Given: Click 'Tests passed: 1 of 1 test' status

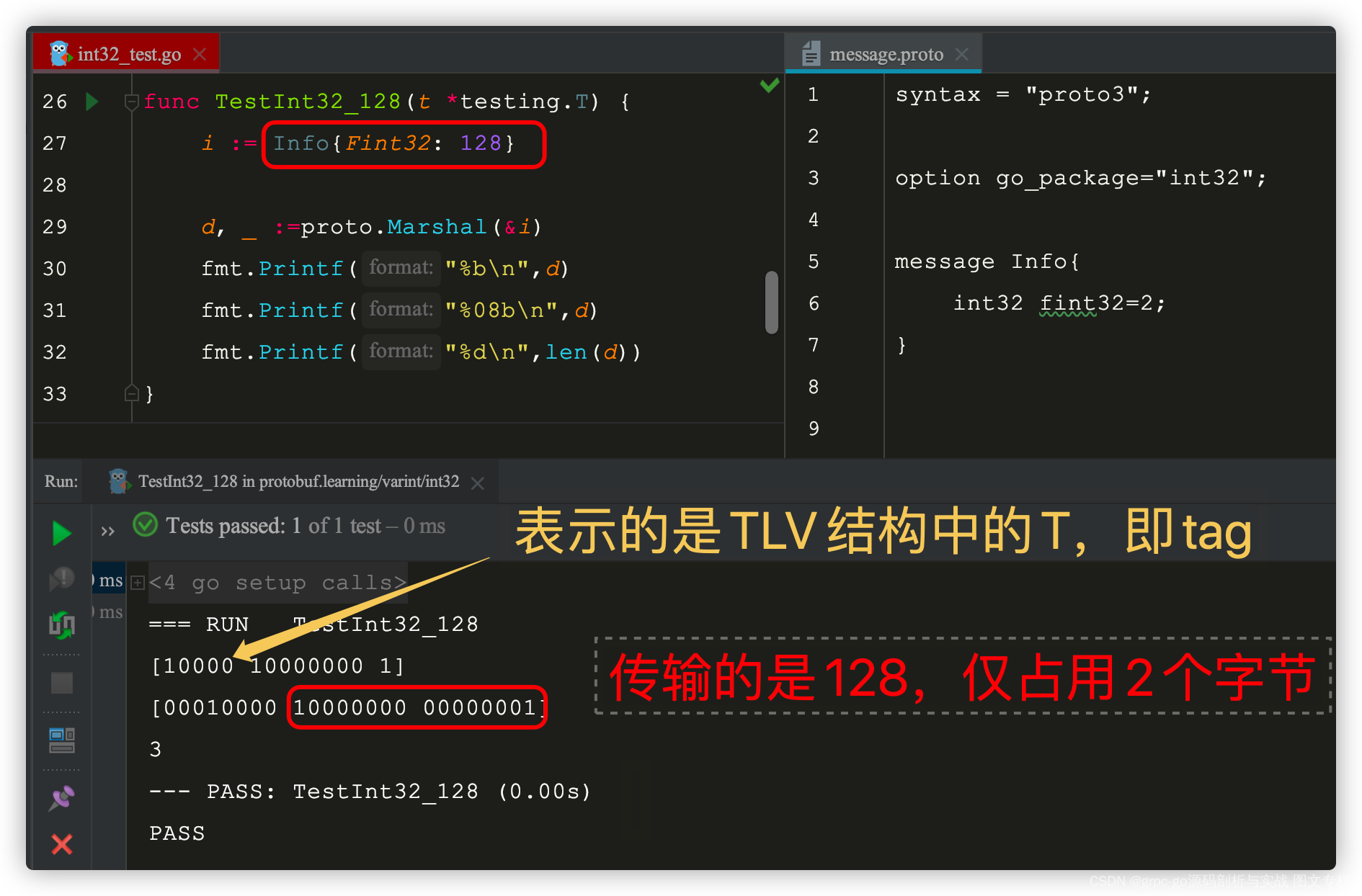Looking at the screenshot, I should (273, 525).
